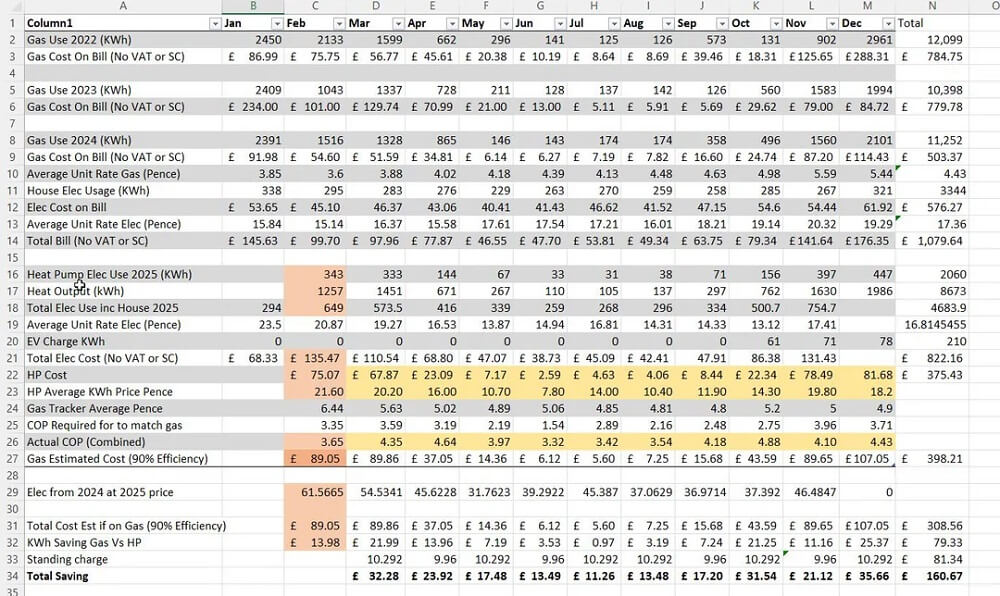This screenshot has height=596, width=1000.
Task: Select column B header
Action: (x=252, y=6)
